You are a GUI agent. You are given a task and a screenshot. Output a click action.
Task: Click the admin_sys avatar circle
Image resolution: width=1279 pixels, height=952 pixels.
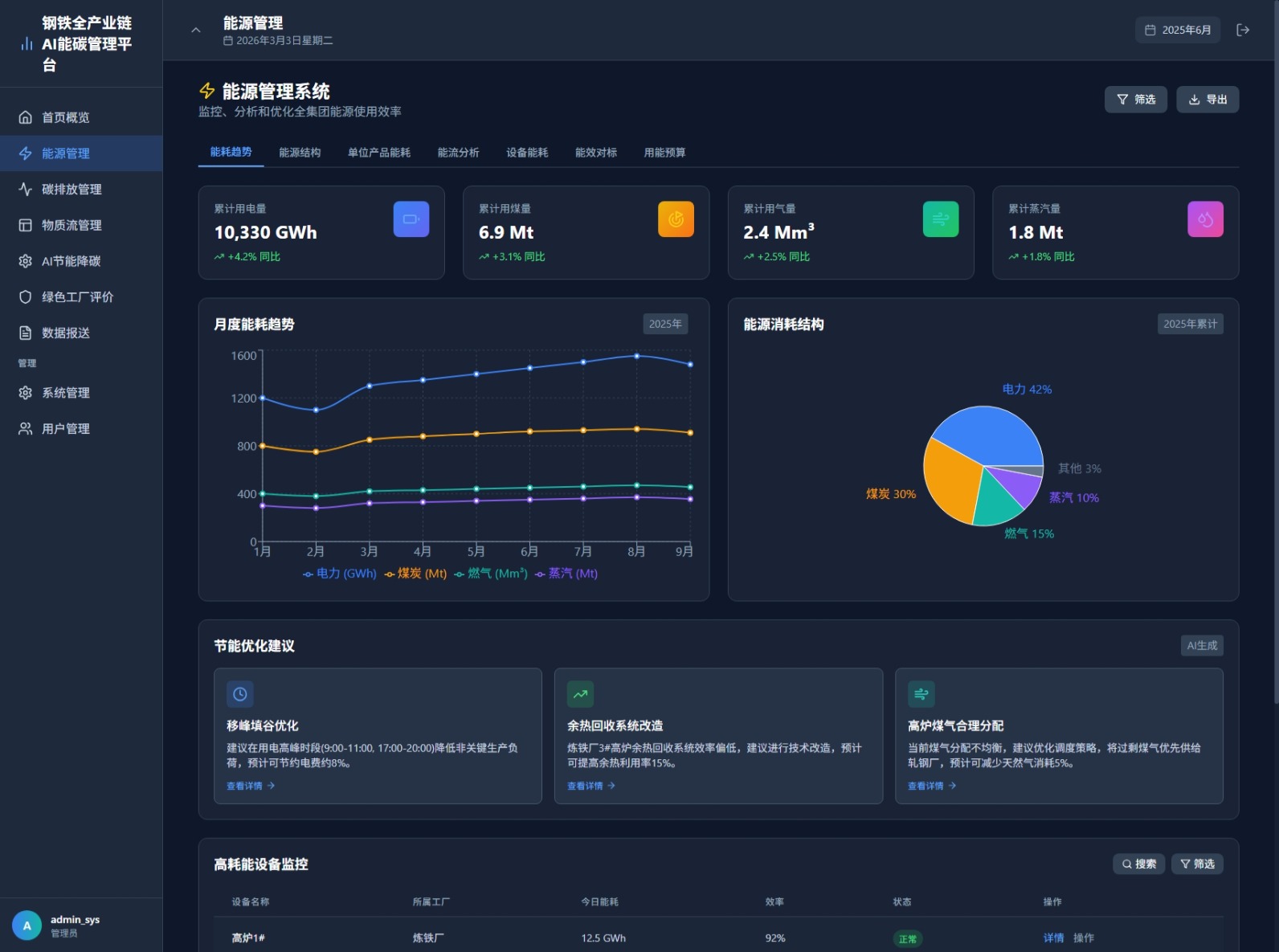click(27, 925)
